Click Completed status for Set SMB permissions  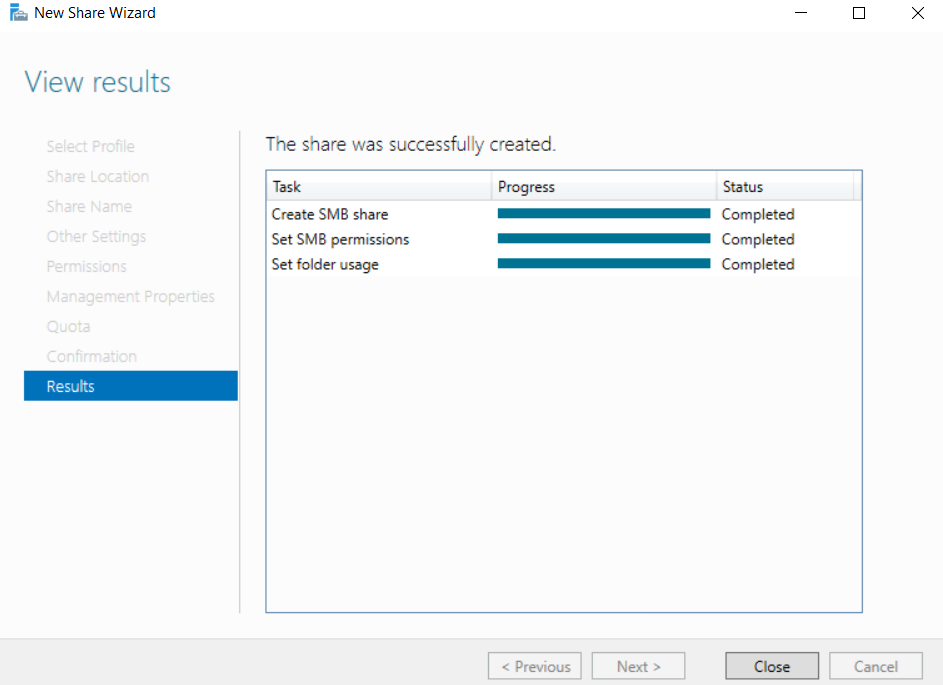click(757, 239)
